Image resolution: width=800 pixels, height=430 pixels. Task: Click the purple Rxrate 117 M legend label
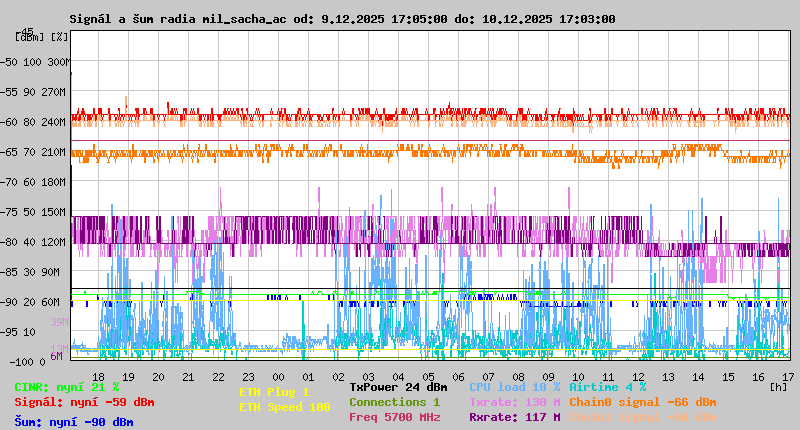coord(514,417)
